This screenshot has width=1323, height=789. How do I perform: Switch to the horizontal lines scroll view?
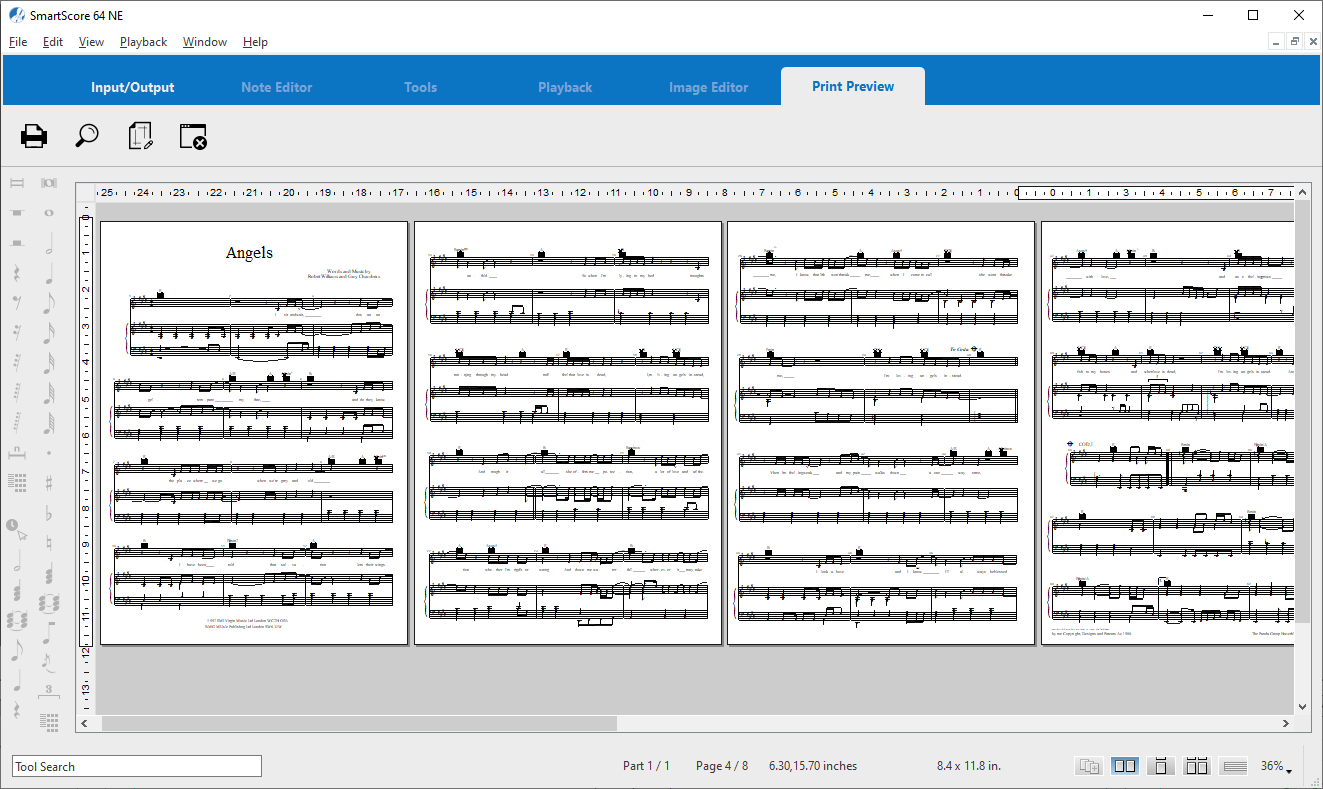click(x=1234, y=766)
